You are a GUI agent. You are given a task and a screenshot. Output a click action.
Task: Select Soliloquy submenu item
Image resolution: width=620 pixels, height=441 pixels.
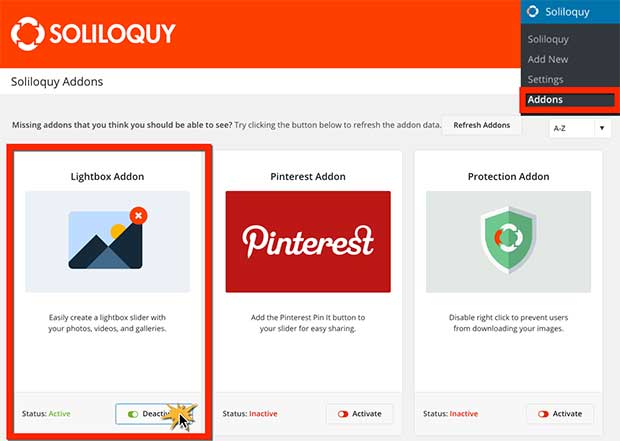point(548,39)
